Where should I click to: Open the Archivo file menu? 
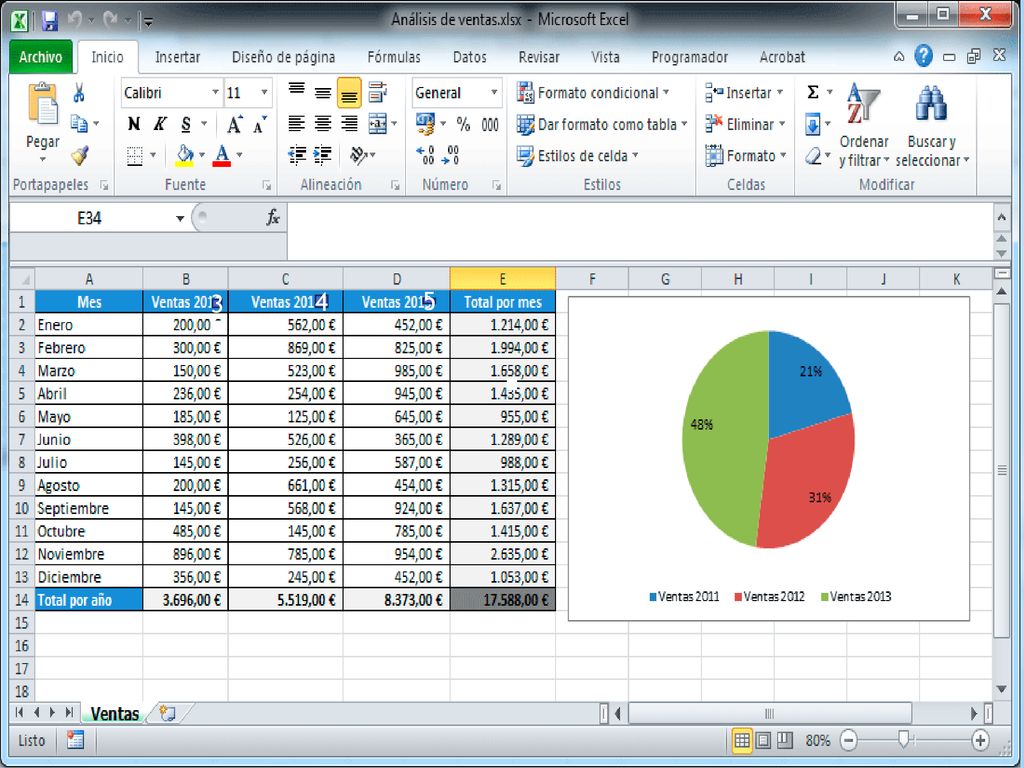point(40,57)
